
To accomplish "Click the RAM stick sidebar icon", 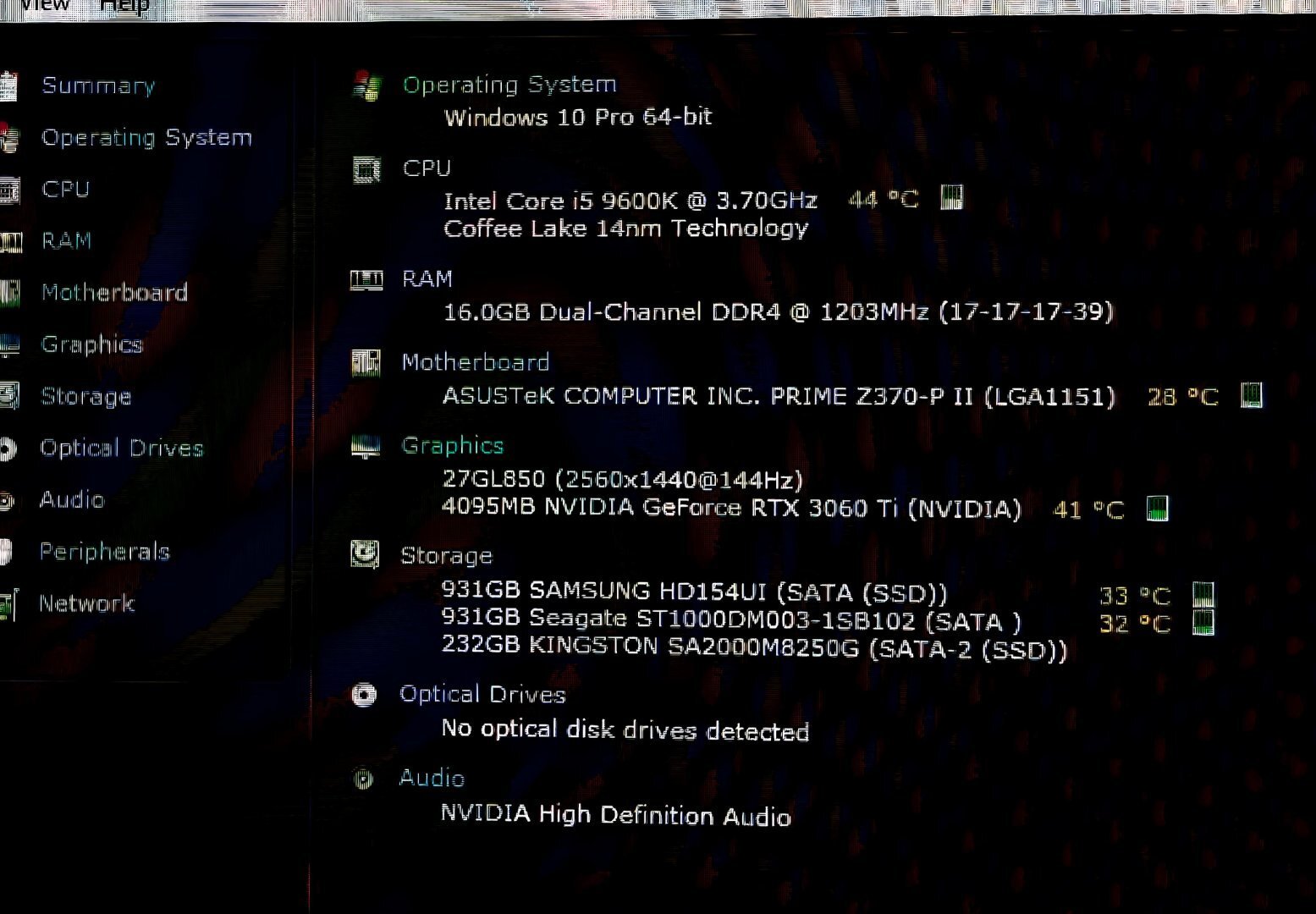I will tap(10, 243).
